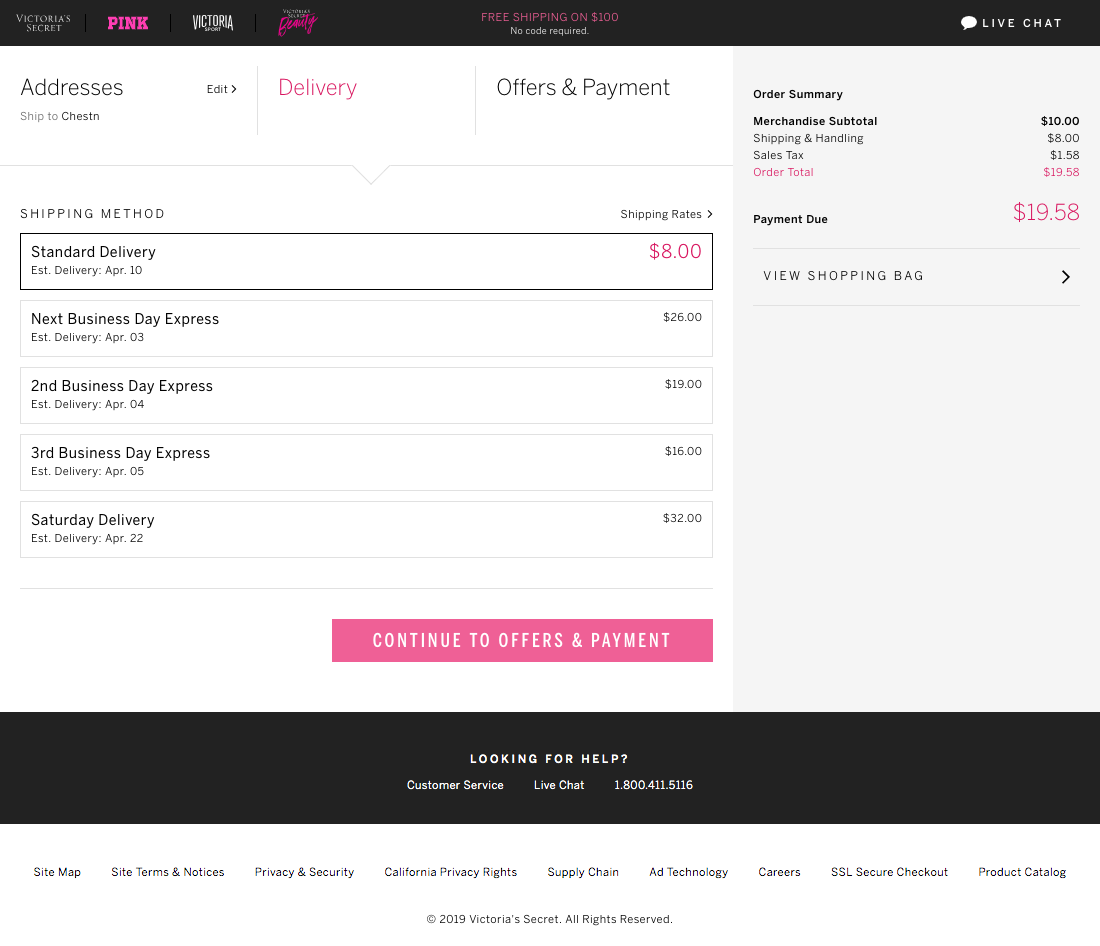Call the 1.800.411.5116 help number

653,785
